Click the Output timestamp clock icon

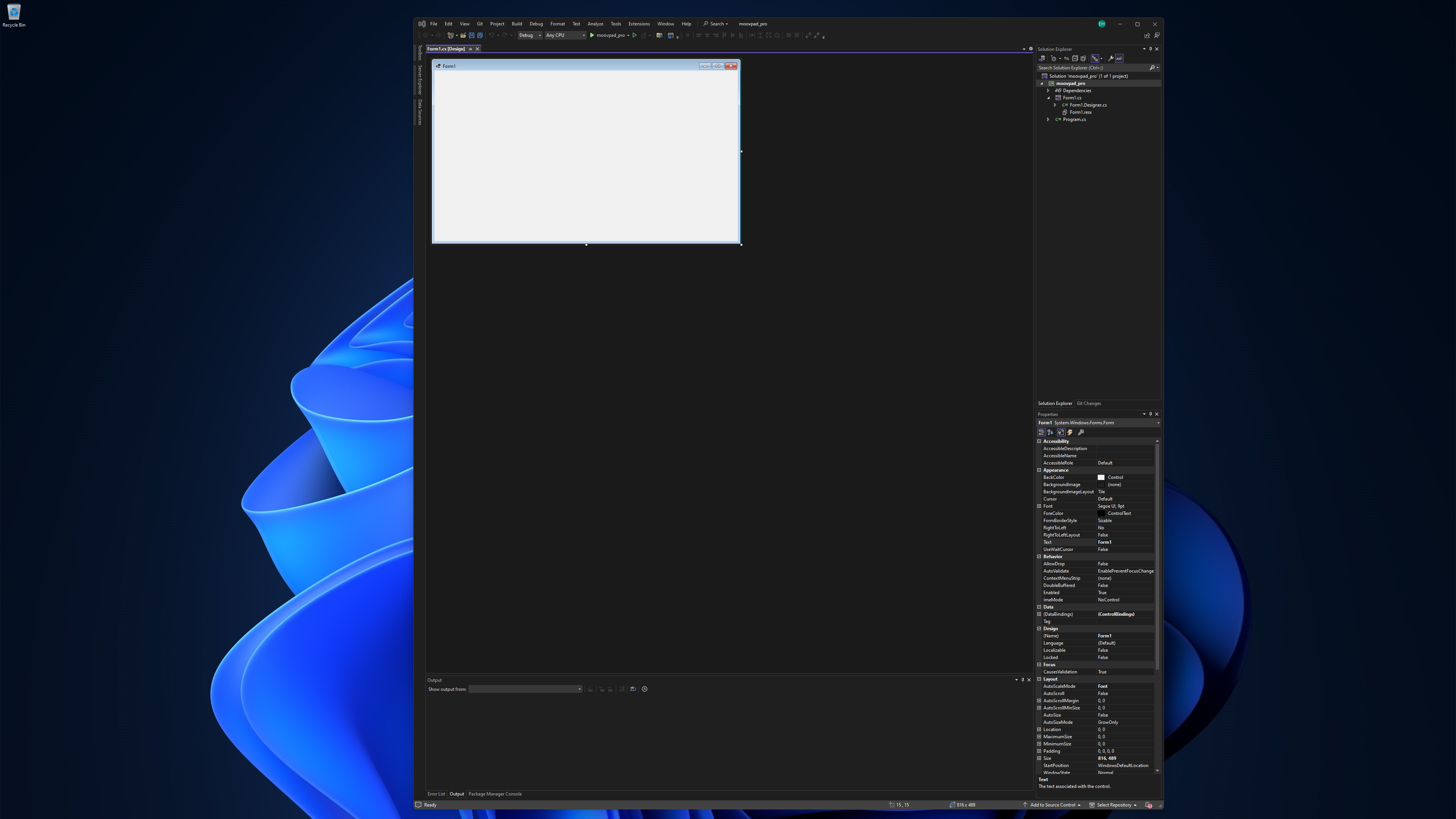coord(644,689)
